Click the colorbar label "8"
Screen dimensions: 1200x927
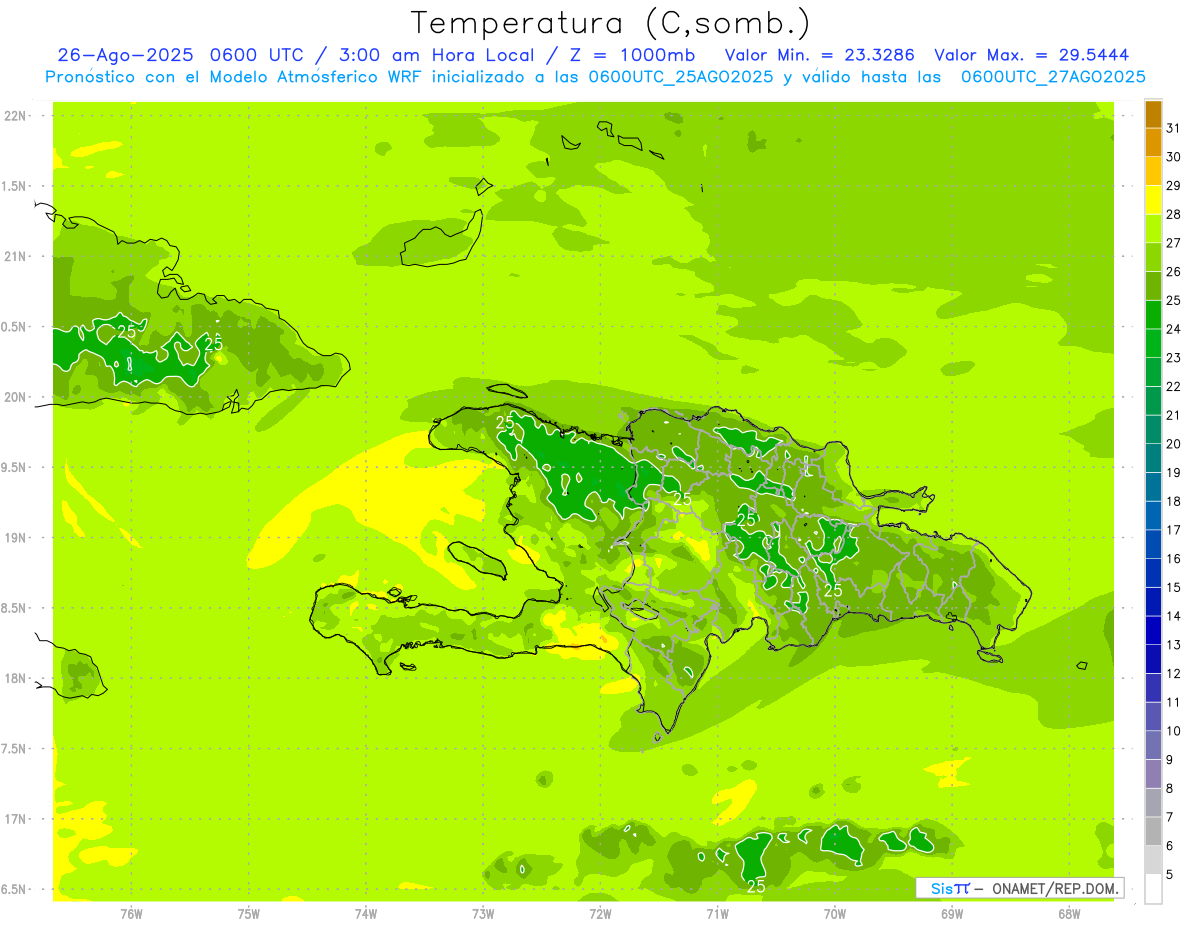(x=1170, y=789)
